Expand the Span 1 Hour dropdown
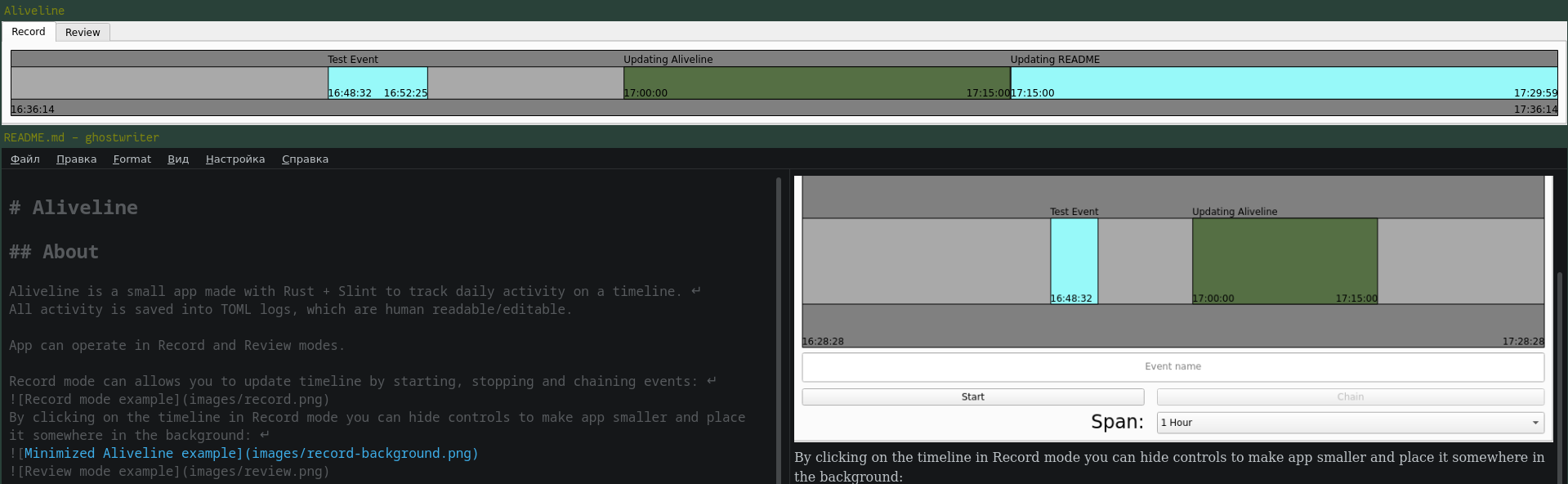Viewport: 1568px width, 484px height. [1350, 423]
